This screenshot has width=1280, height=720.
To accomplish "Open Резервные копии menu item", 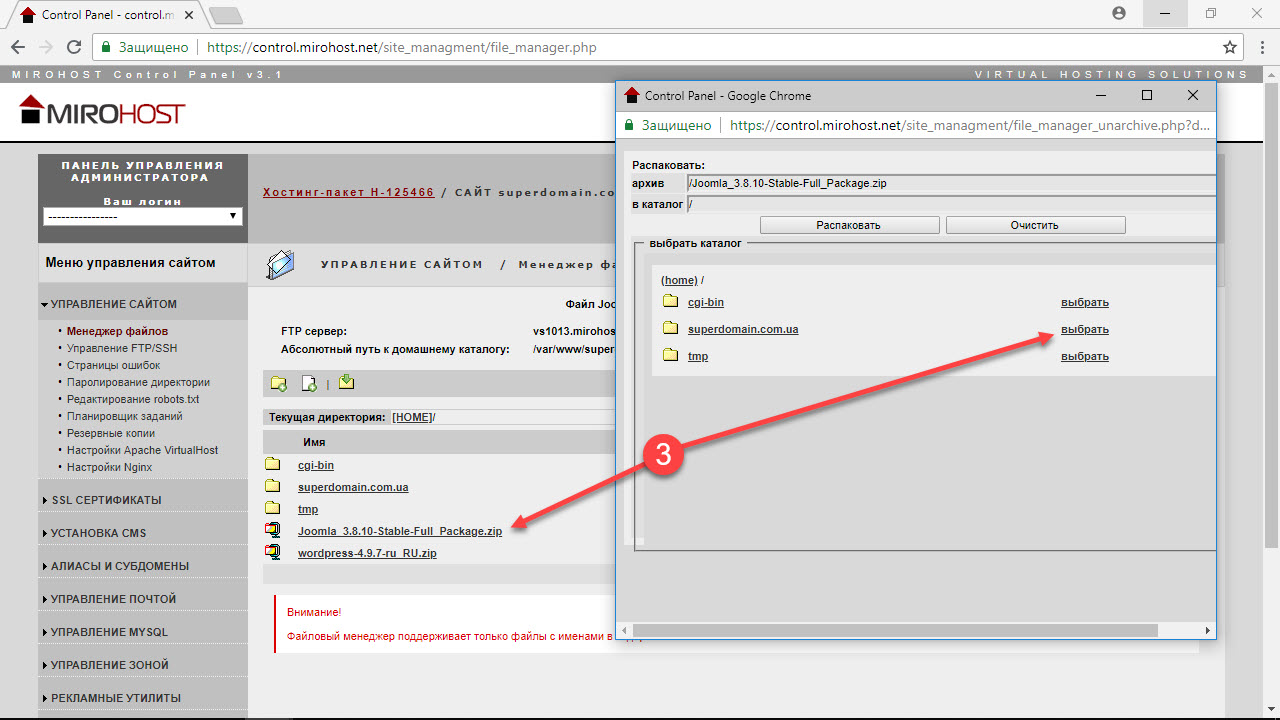I will (111, 433).
